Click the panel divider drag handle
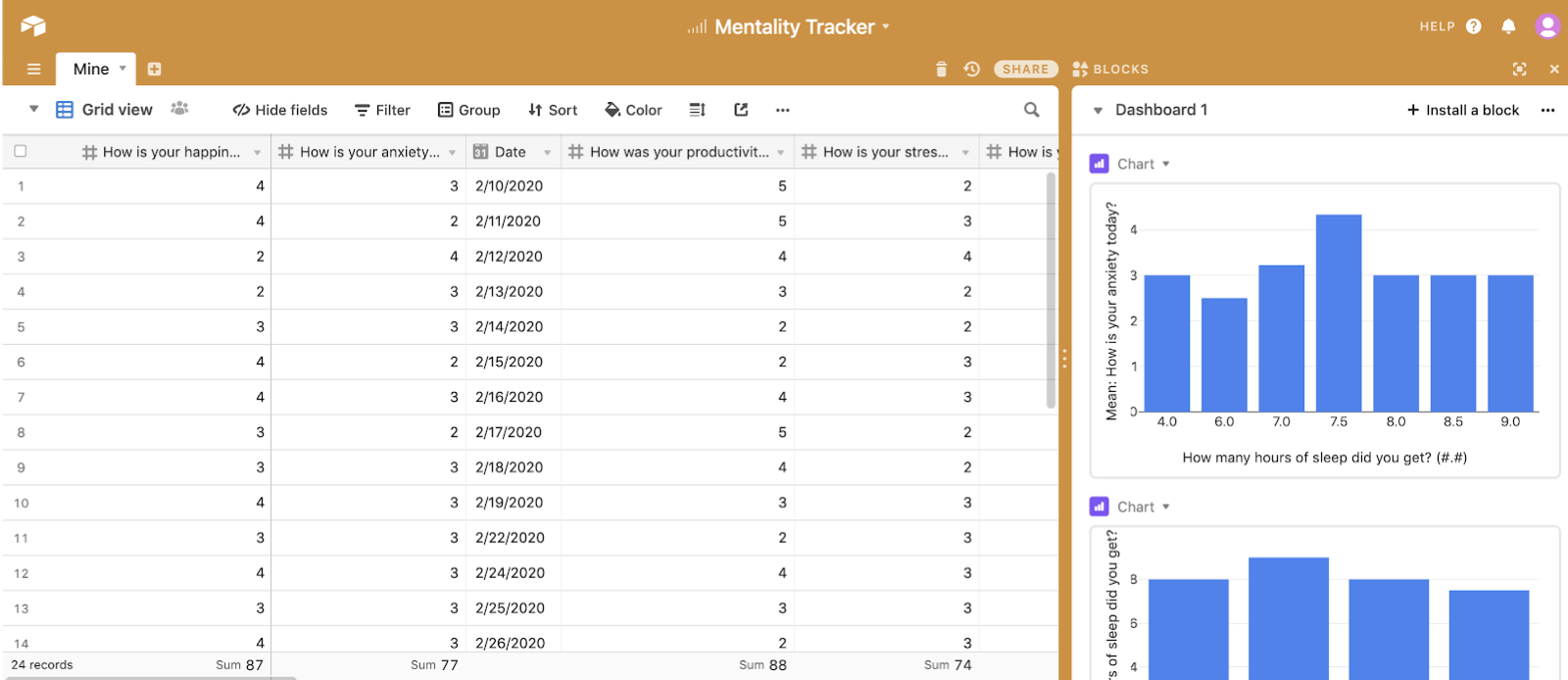Image resolution: width=1568 pixels, height=680 pixels. (1064, 360)
